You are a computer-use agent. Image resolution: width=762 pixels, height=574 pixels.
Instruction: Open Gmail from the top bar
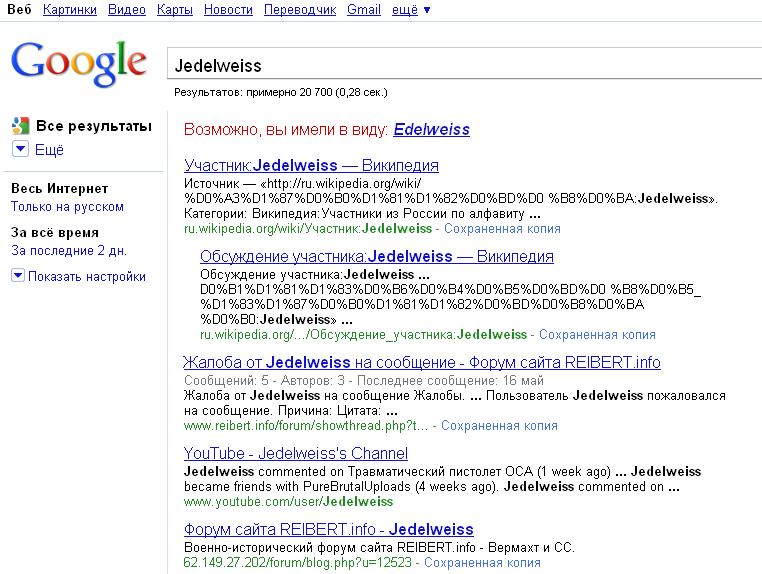[364, 10]
